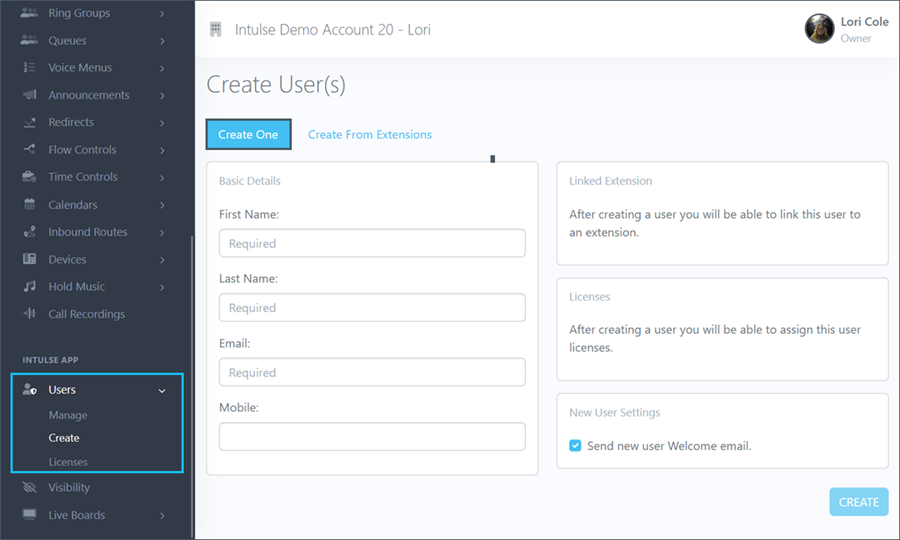Switch to Create From Extensions tab
The image size is (900, 540).
pos(369,135)
